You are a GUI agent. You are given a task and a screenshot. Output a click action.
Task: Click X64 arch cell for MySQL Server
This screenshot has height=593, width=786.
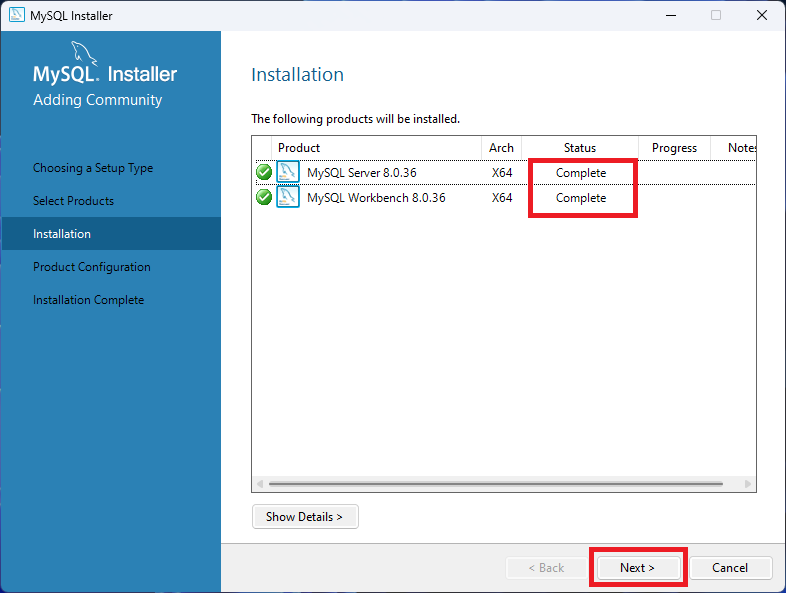point(502,172)
